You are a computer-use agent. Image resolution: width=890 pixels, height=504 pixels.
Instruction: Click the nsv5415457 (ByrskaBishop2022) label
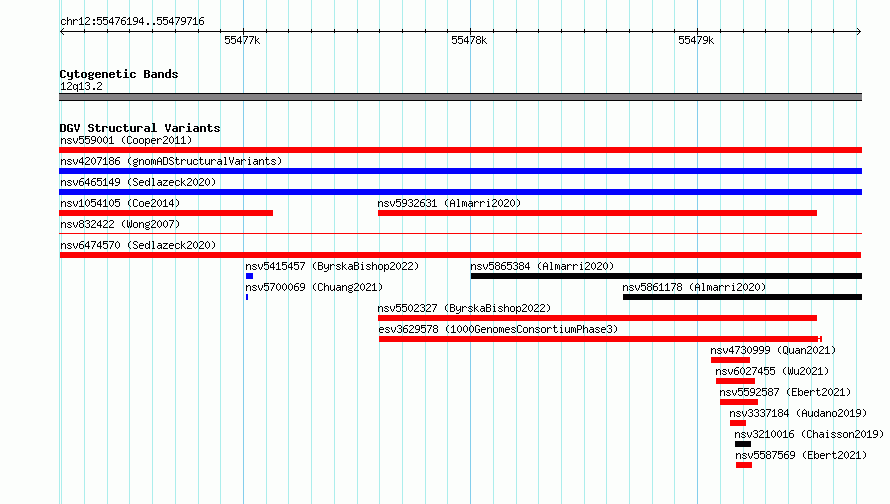point(332,266)
